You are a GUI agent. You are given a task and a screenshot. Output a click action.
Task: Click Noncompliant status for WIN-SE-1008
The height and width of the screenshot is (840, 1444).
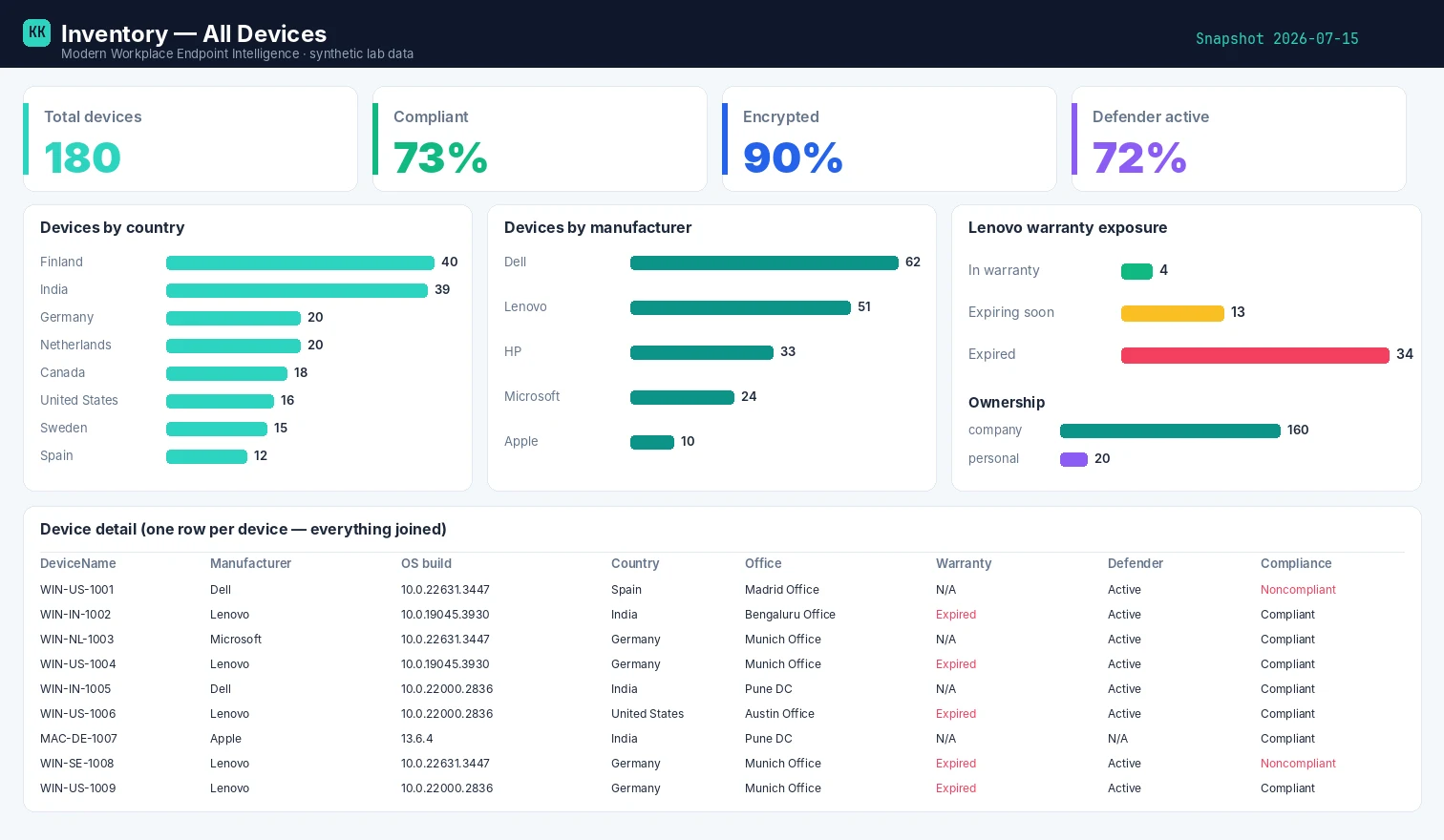1298,764
